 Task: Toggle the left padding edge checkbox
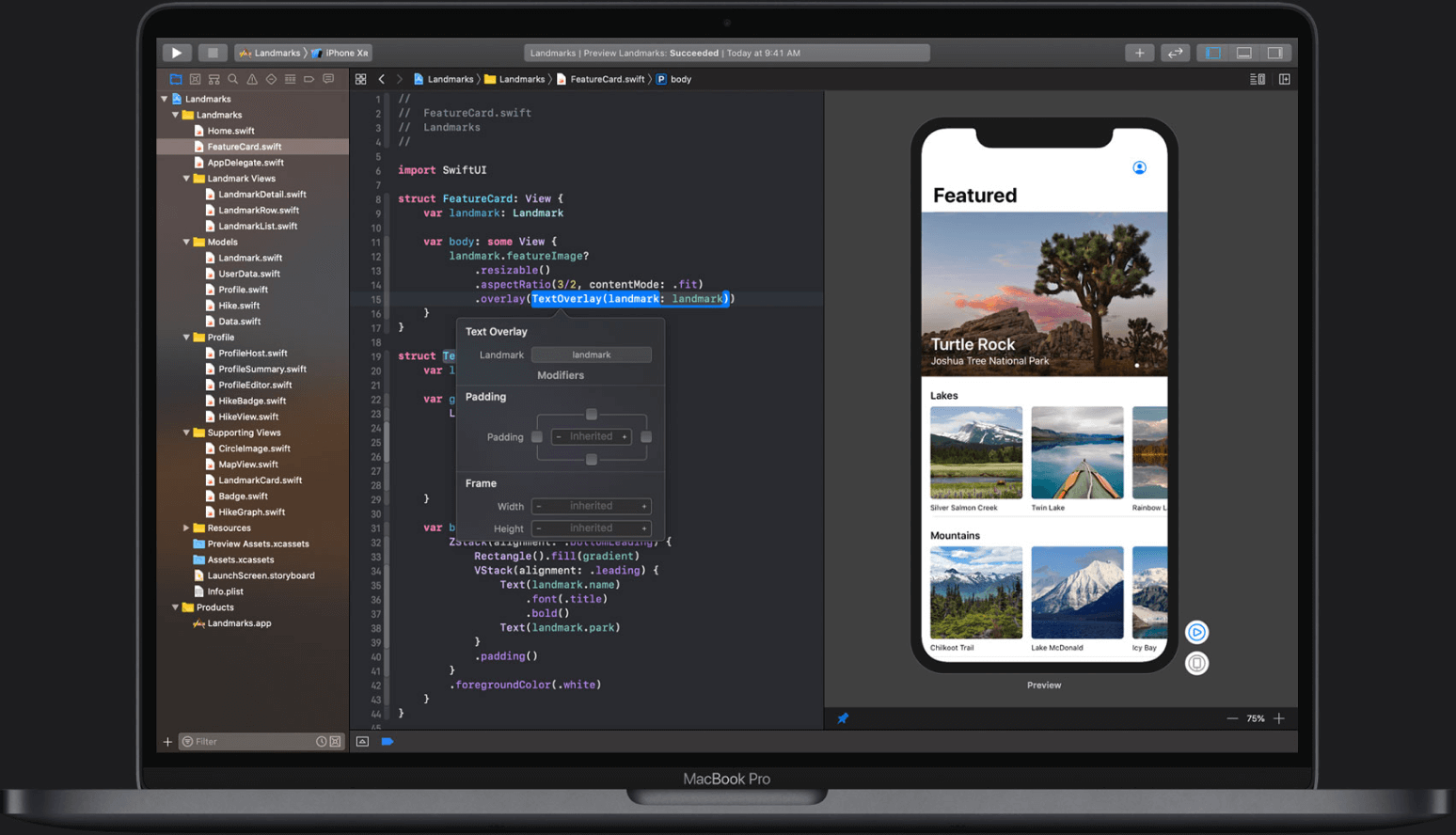(x=537, y=437)
